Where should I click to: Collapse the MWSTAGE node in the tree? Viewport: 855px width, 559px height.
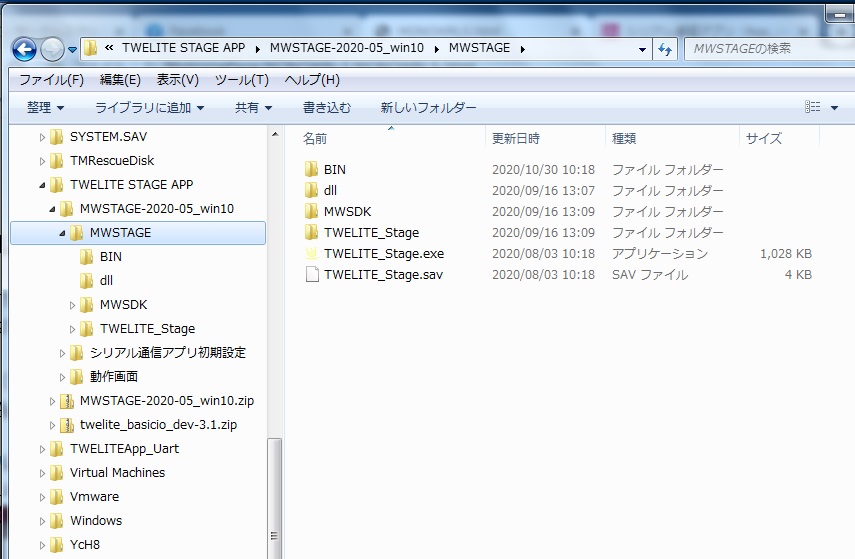(62, 233)
